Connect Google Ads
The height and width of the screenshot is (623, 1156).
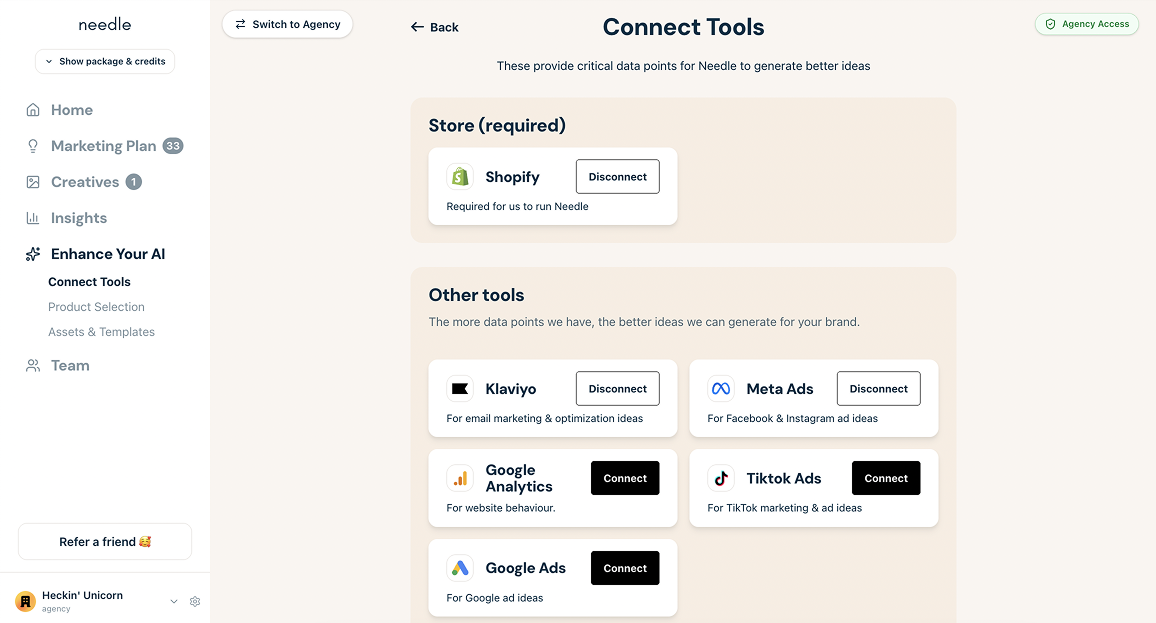[x=625, y=568]
